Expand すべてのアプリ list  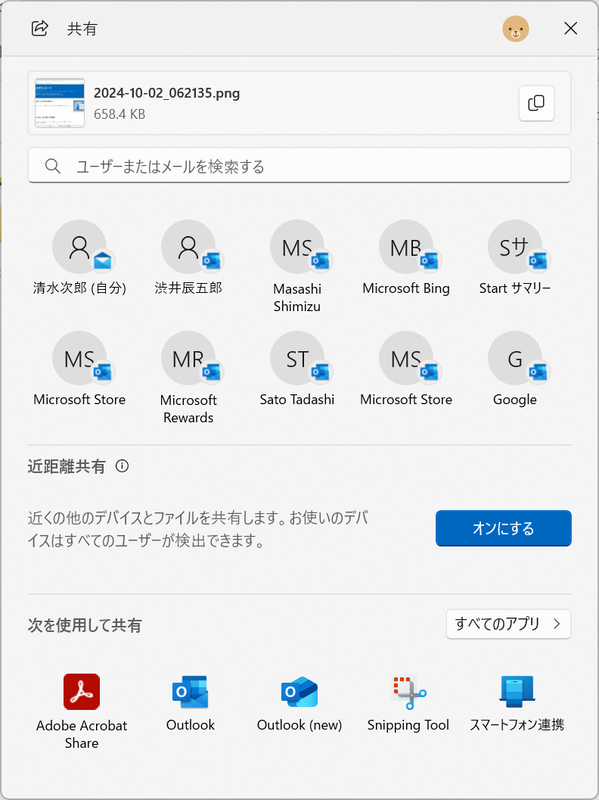click(508, 623)
